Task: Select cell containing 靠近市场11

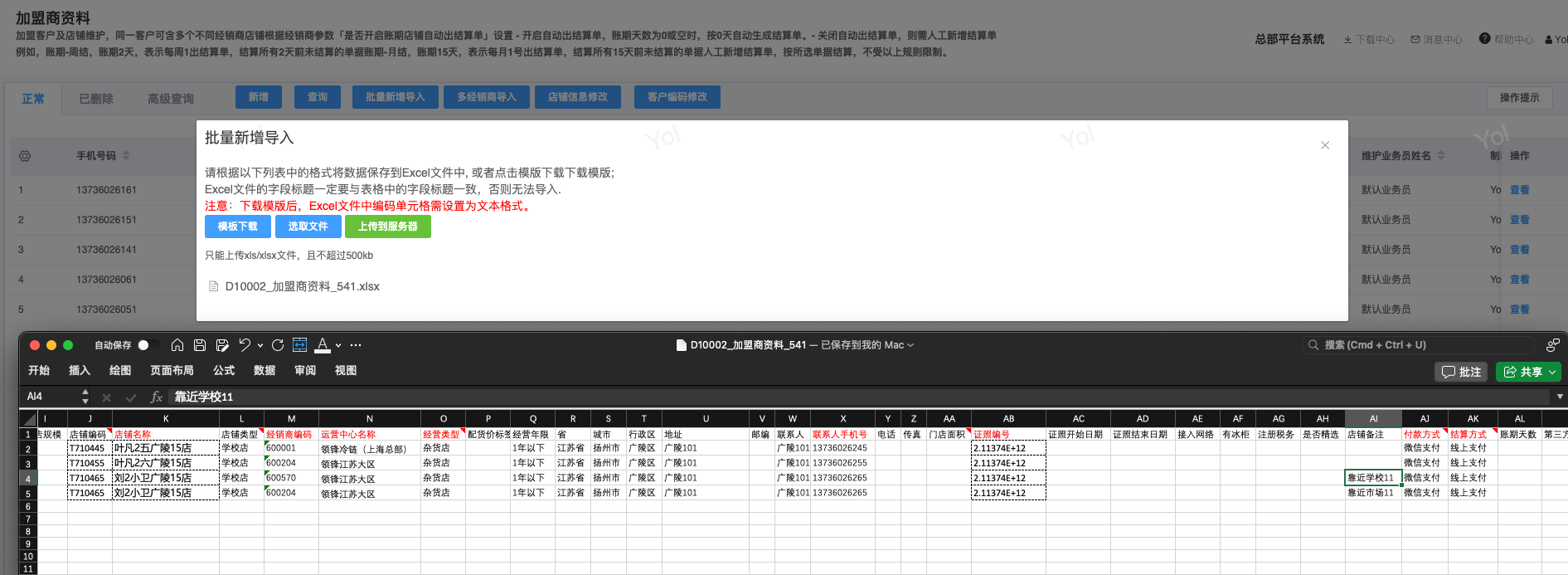Action: tap(1373, 493)
